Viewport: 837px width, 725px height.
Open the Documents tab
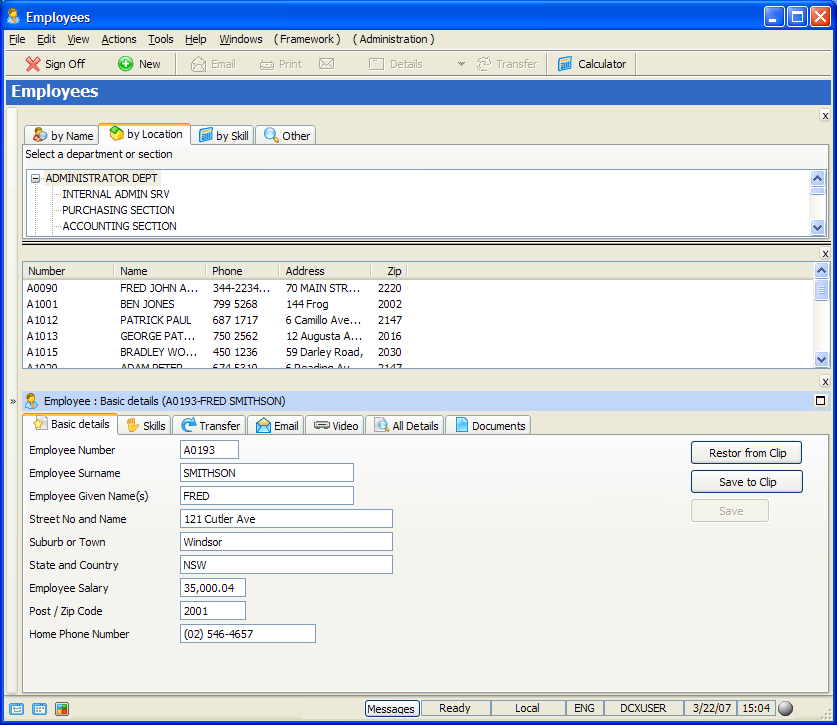click(x=488, y=426)
